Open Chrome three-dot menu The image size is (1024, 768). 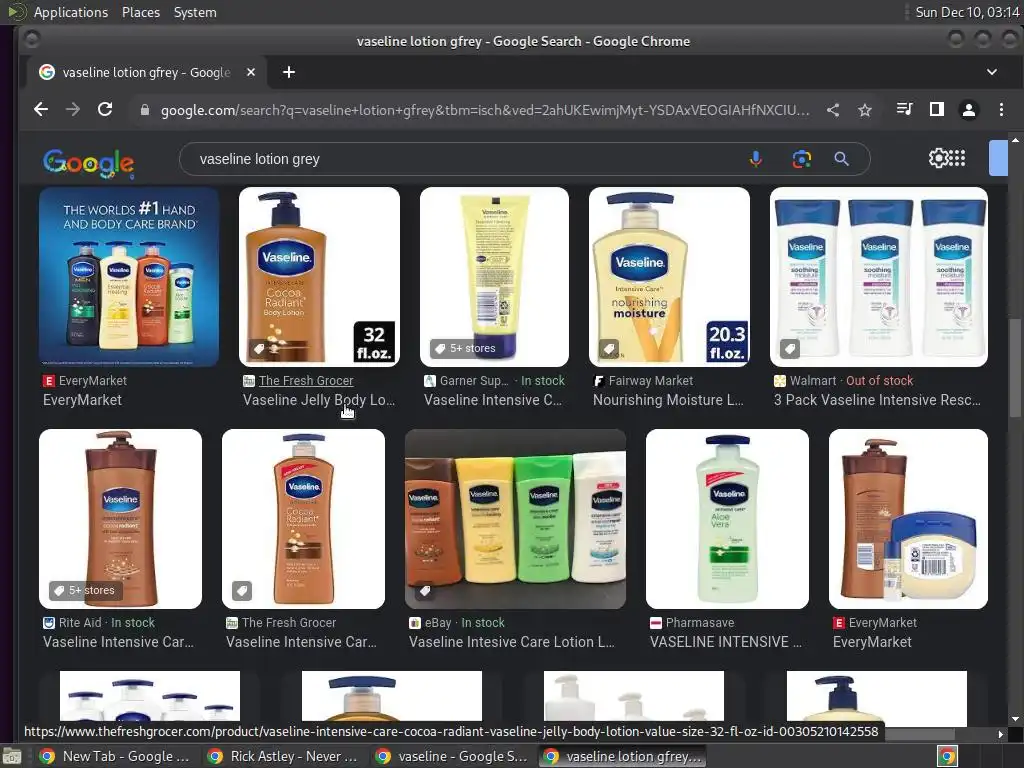(x=1001, y=110)
